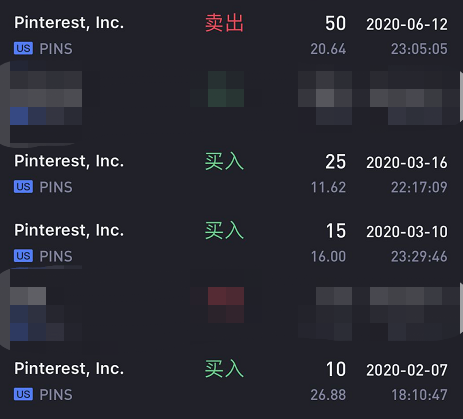Click the date 2020-03-16

[407, 163]
